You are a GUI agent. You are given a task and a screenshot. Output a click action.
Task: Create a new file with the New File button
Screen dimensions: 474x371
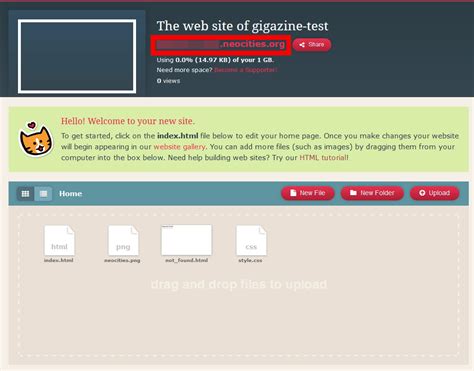point(308,193)
